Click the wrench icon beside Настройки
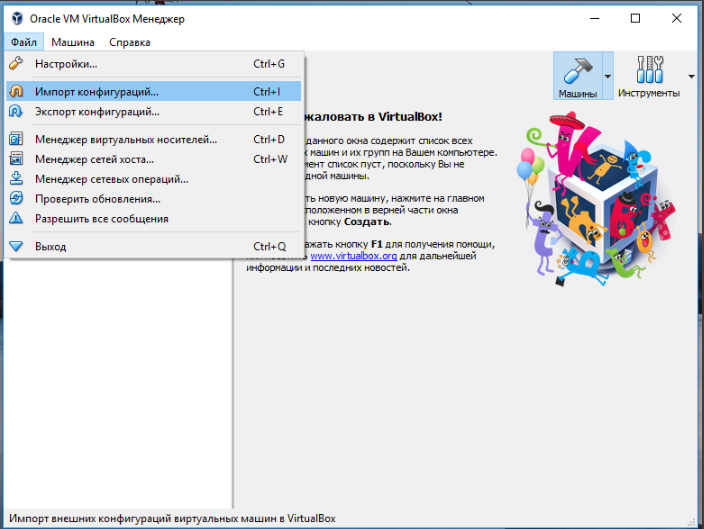 [16, 63]
